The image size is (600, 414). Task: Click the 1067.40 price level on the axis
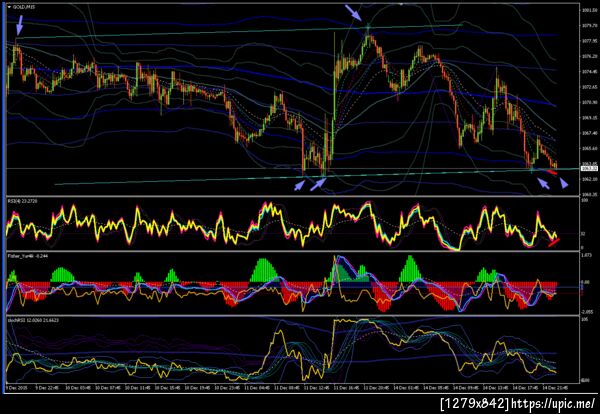coord(589,133)
